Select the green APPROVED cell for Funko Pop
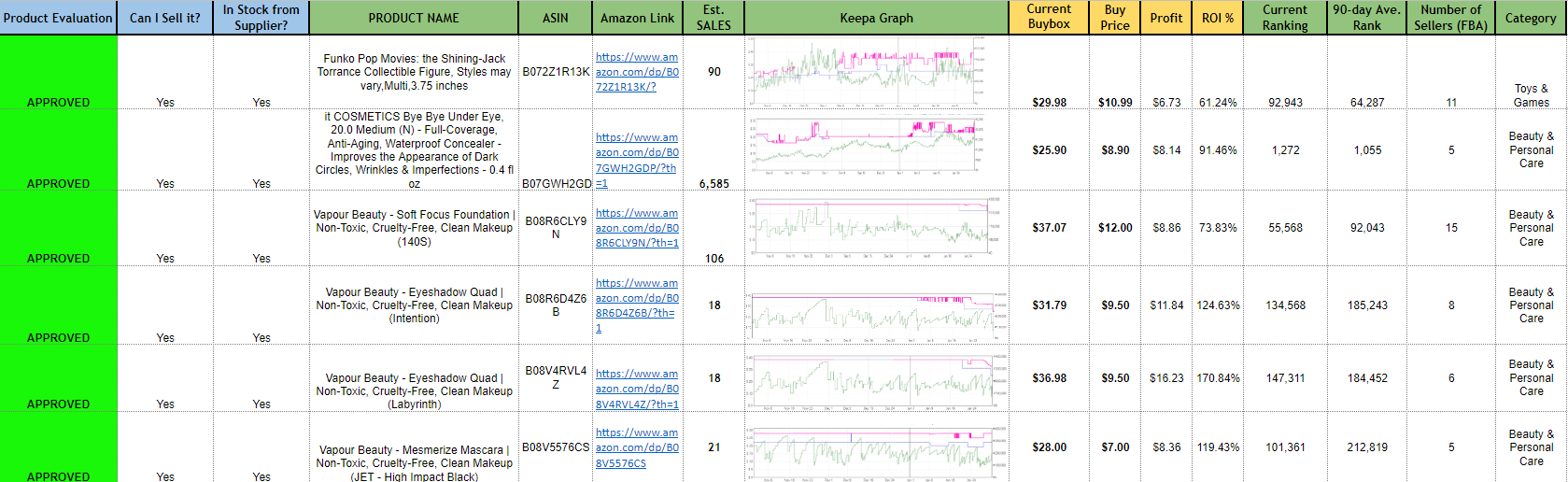Screen dimensions: 1568x482 (x=58, y=73)
